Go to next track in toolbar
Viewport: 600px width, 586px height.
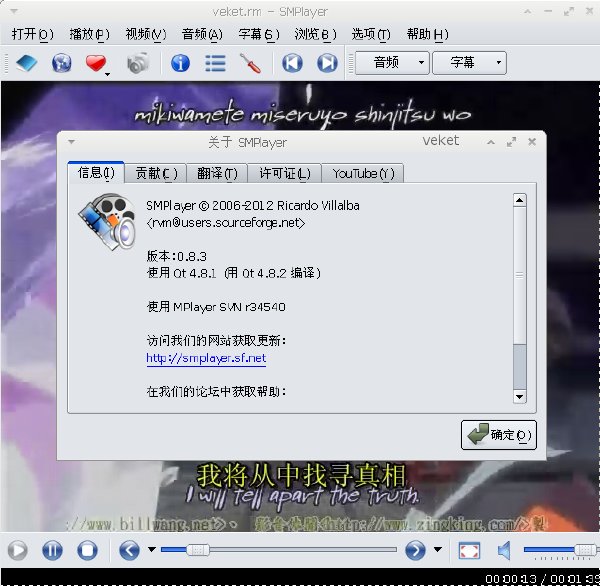pos(328,63)
